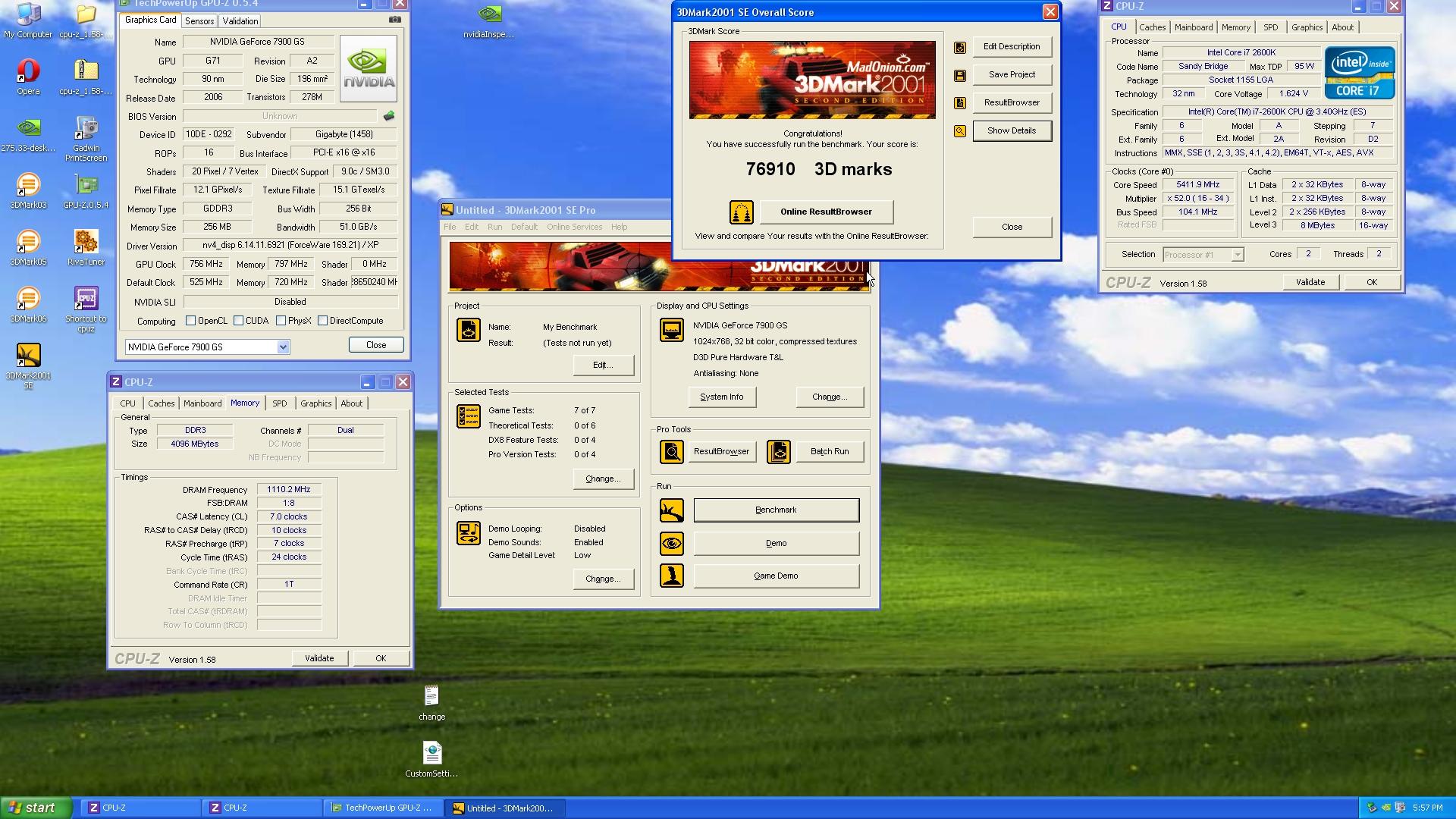Screen dimensions: 1456x819
Task: Toggle the PhysX checkbox in GPU-Z
Action: [281, 321]
